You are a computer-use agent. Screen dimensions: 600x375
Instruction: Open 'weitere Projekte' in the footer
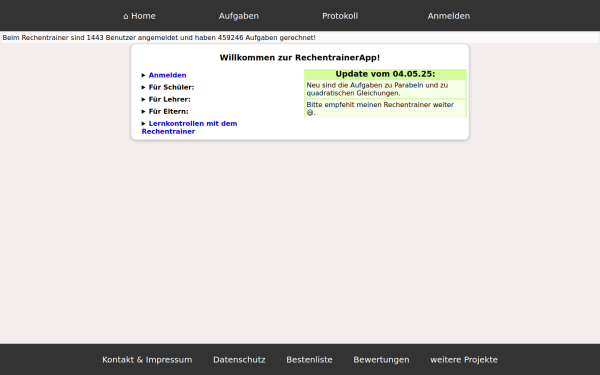(x=464, y=360)
